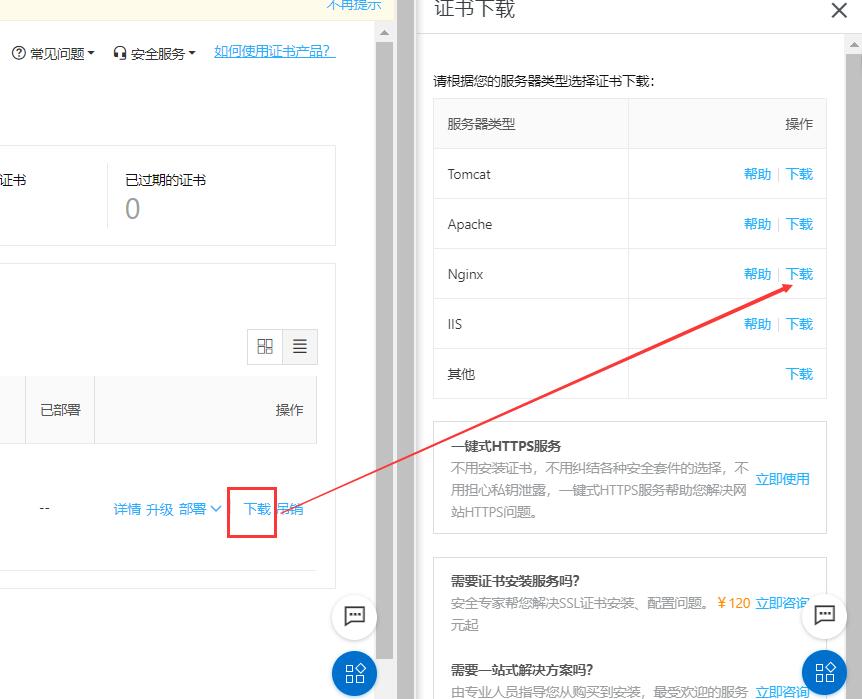Open blue apps menu button in download panel

click(x=824, y=673)
